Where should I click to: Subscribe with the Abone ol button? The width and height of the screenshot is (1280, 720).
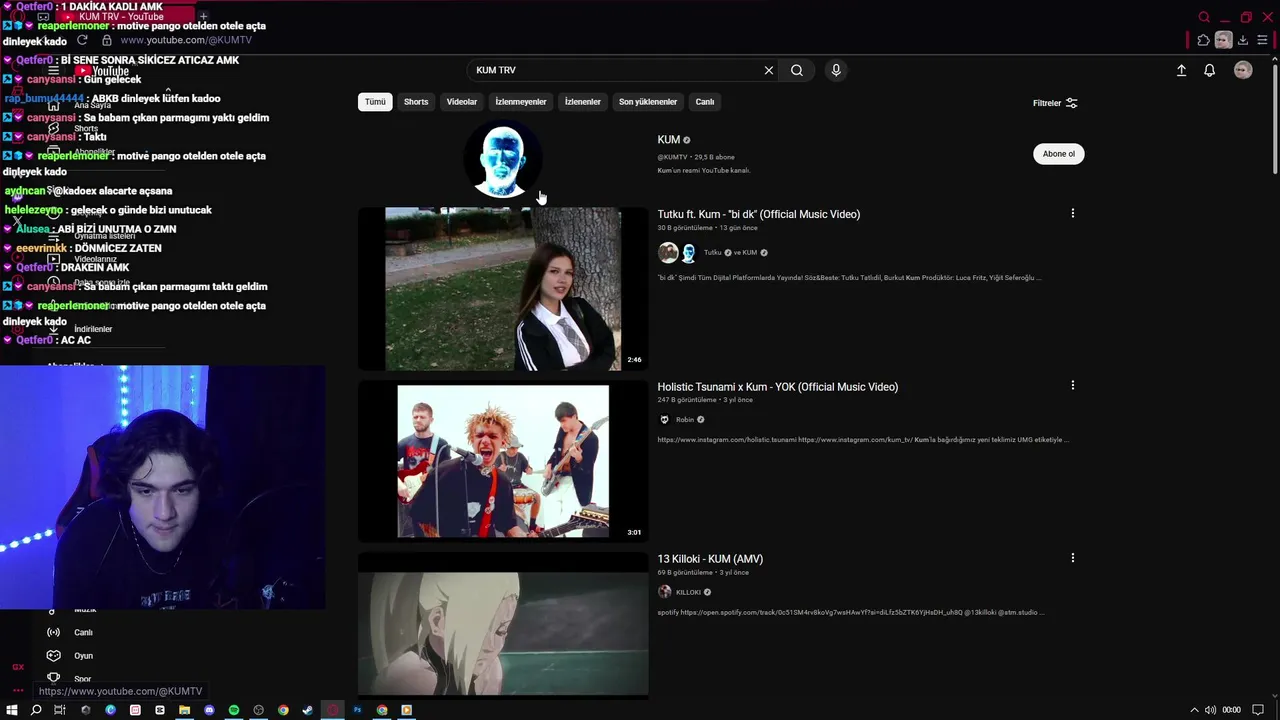[1058, 154]
